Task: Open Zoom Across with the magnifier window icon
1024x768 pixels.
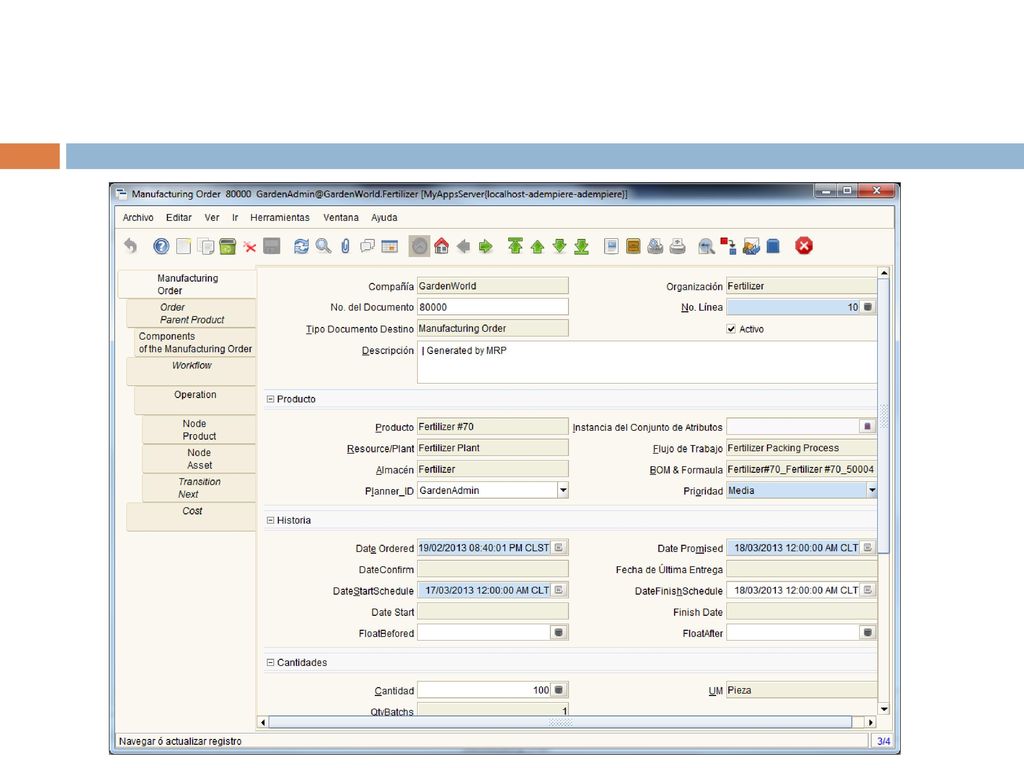Action: [706, 246]
